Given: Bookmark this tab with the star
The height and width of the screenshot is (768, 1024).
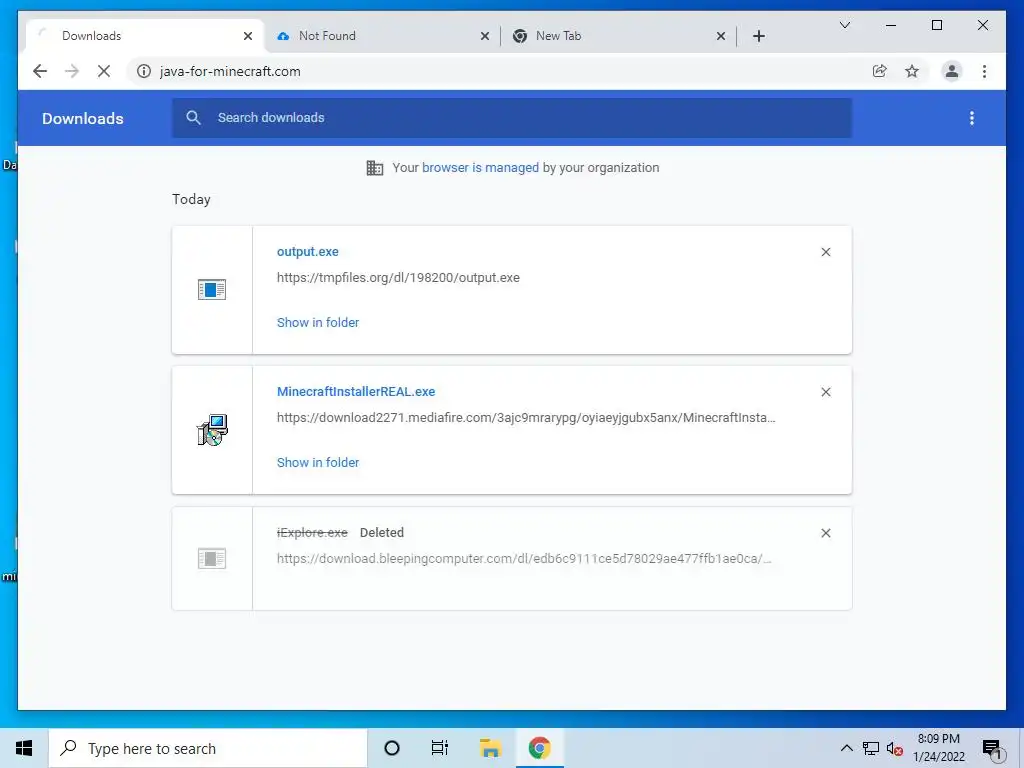Looking at the screenshot, I should point(912,71).
